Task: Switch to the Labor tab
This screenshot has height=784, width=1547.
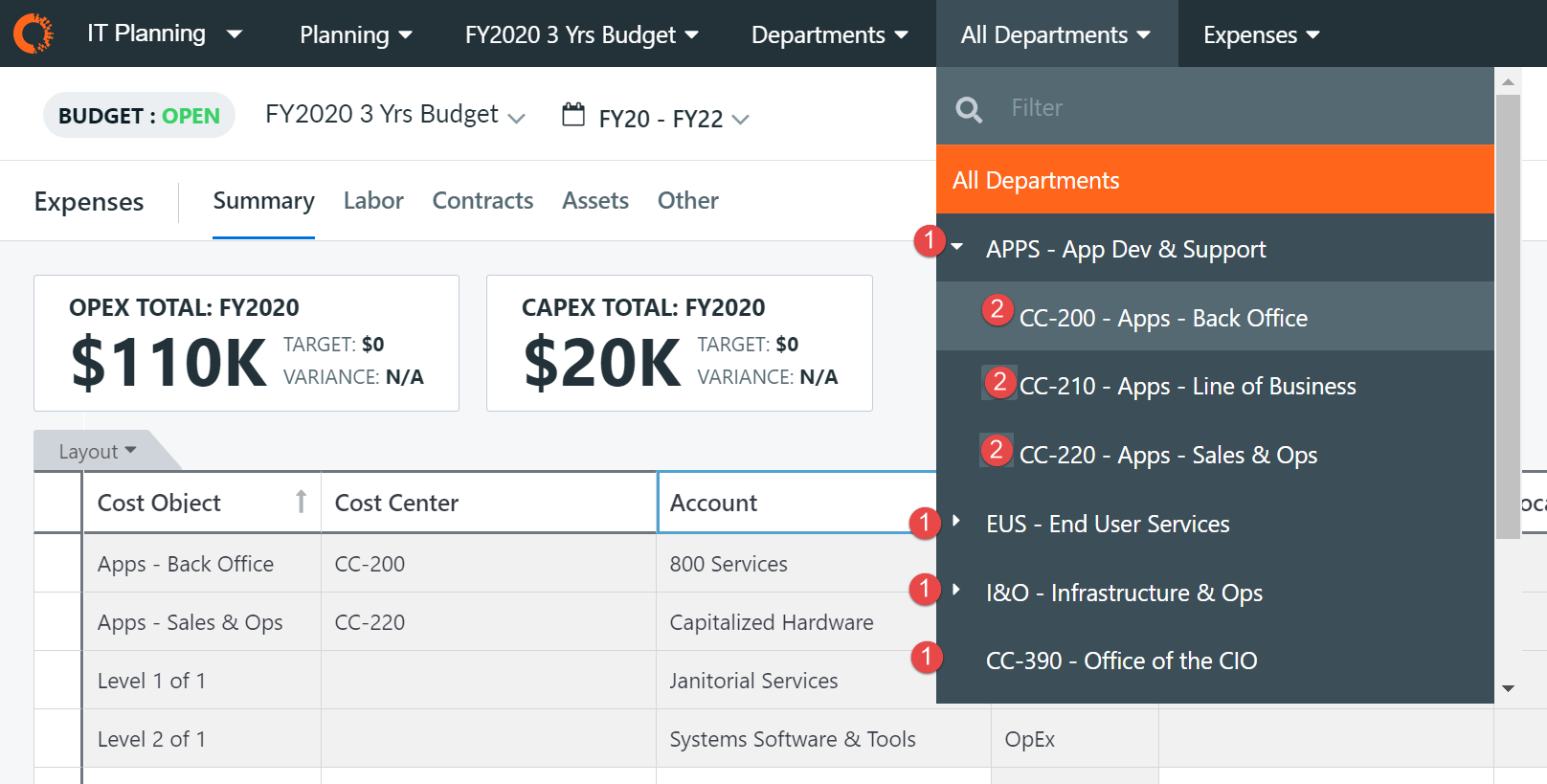Action: (373, 201)
